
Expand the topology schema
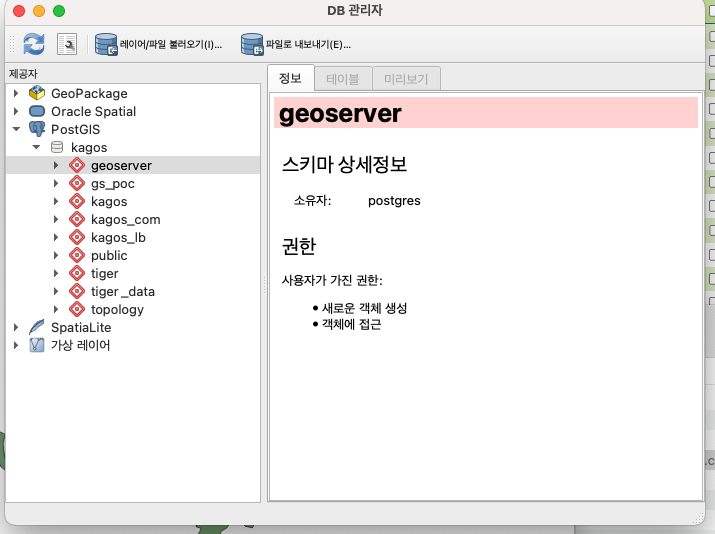56,309
